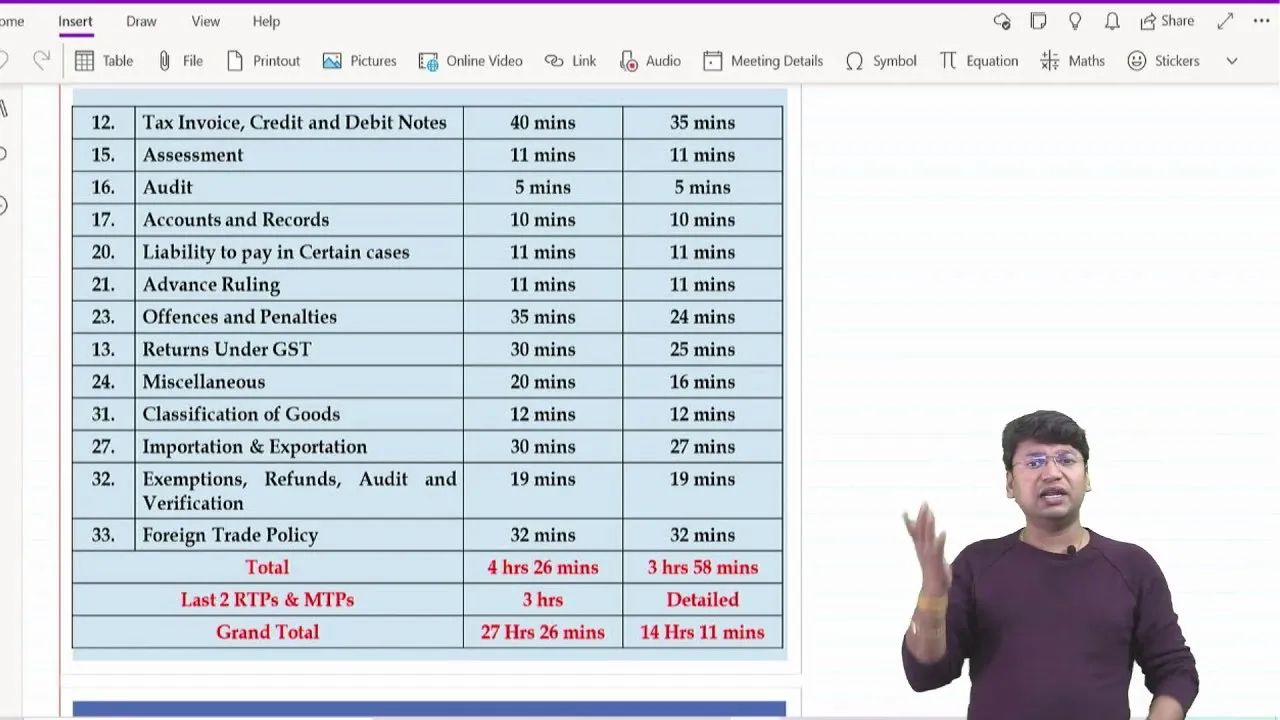The image size is (1280, 720).
Task: Open the sync status cloud icon
Action: tap(1002, 21)
